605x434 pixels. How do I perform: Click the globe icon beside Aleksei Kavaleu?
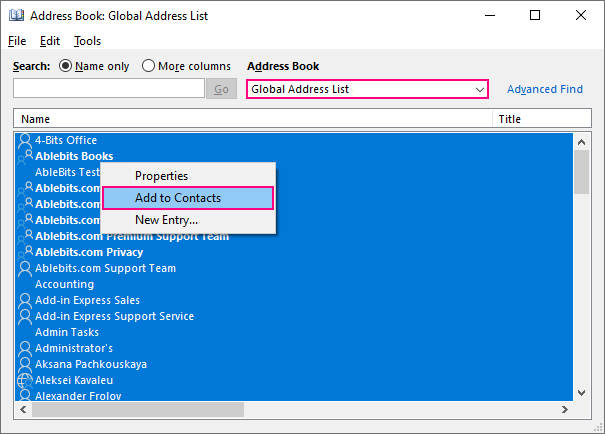[x=25, y=380]
